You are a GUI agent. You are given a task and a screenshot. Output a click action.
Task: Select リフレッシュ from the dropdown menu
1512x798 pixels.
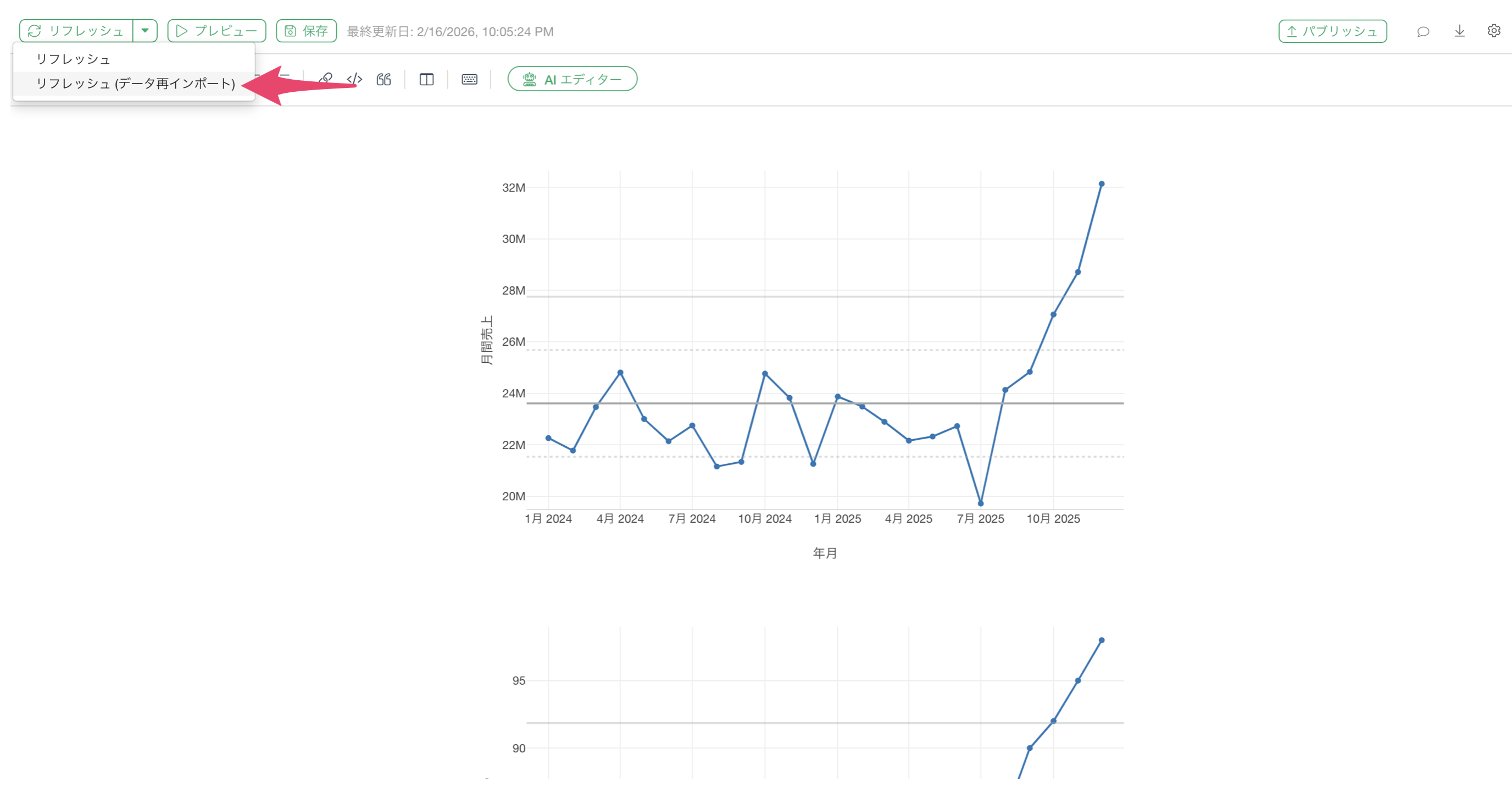pos(74,59)
